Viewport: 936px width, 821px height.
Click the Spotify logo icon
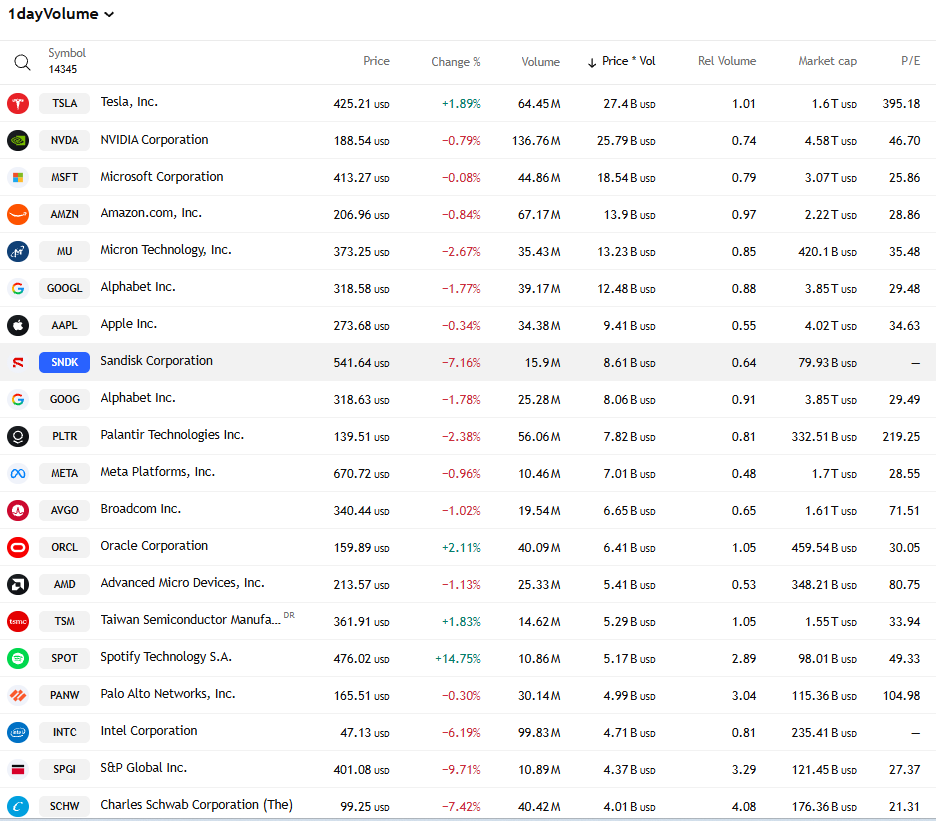[18, 659]
